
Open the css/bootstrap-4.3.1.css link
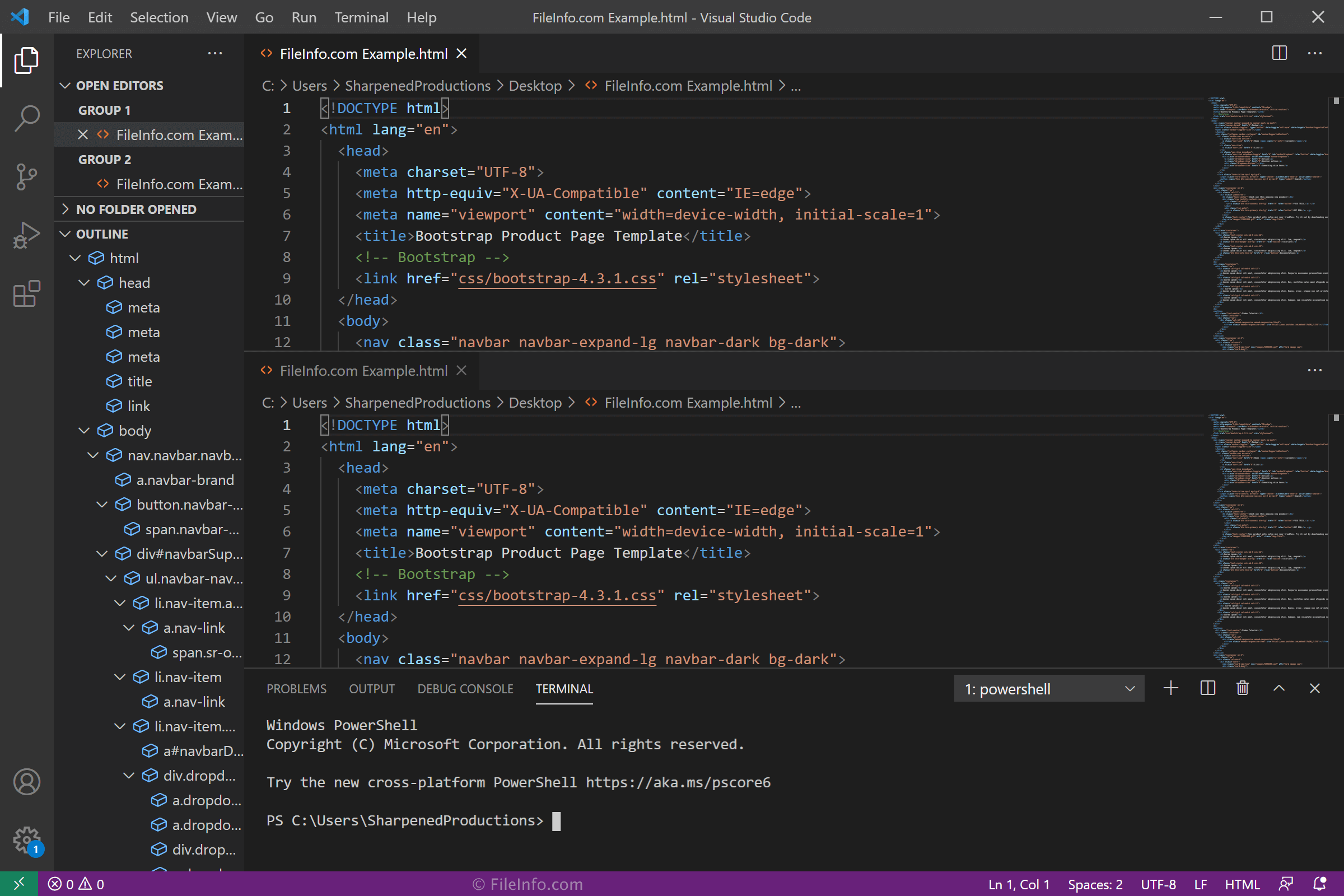pos(557,278)
